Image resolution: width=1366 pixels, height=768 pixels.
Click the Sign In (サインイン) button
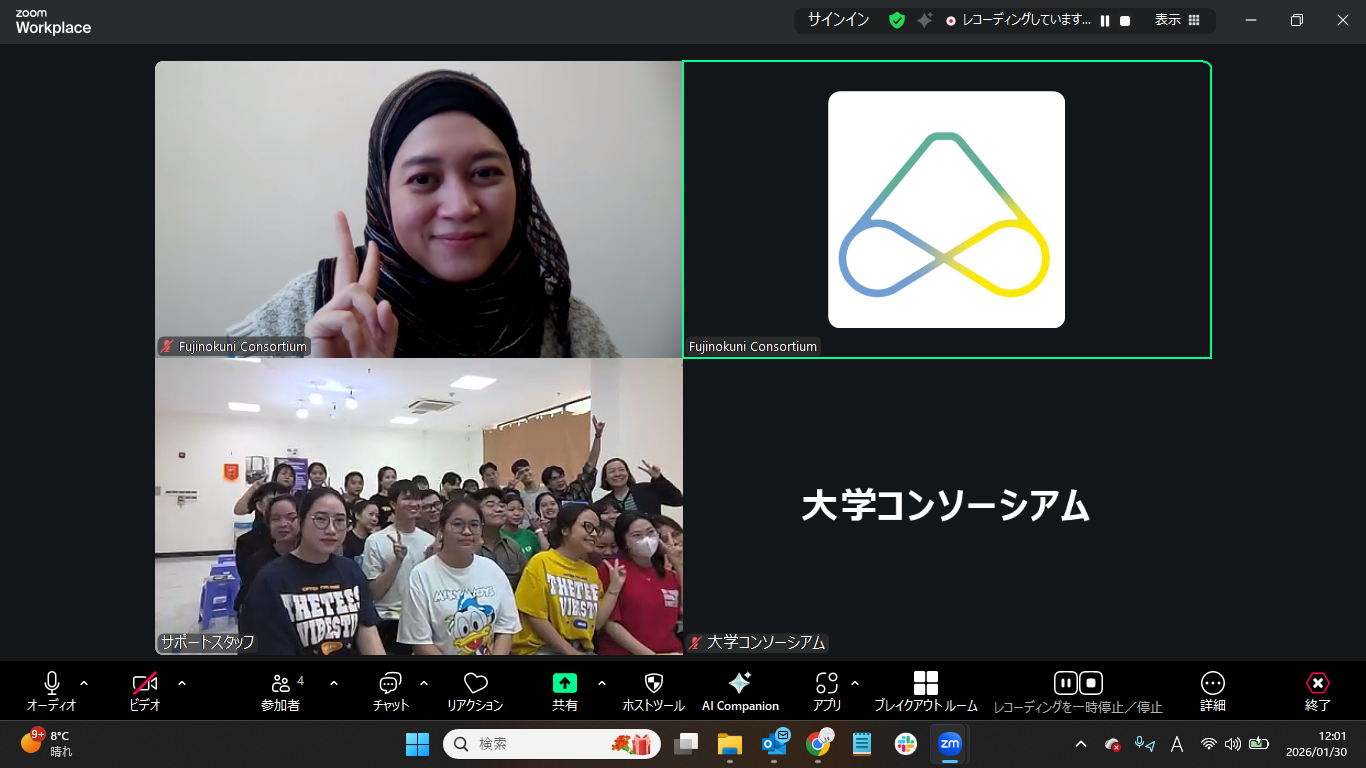click(838, 20)
